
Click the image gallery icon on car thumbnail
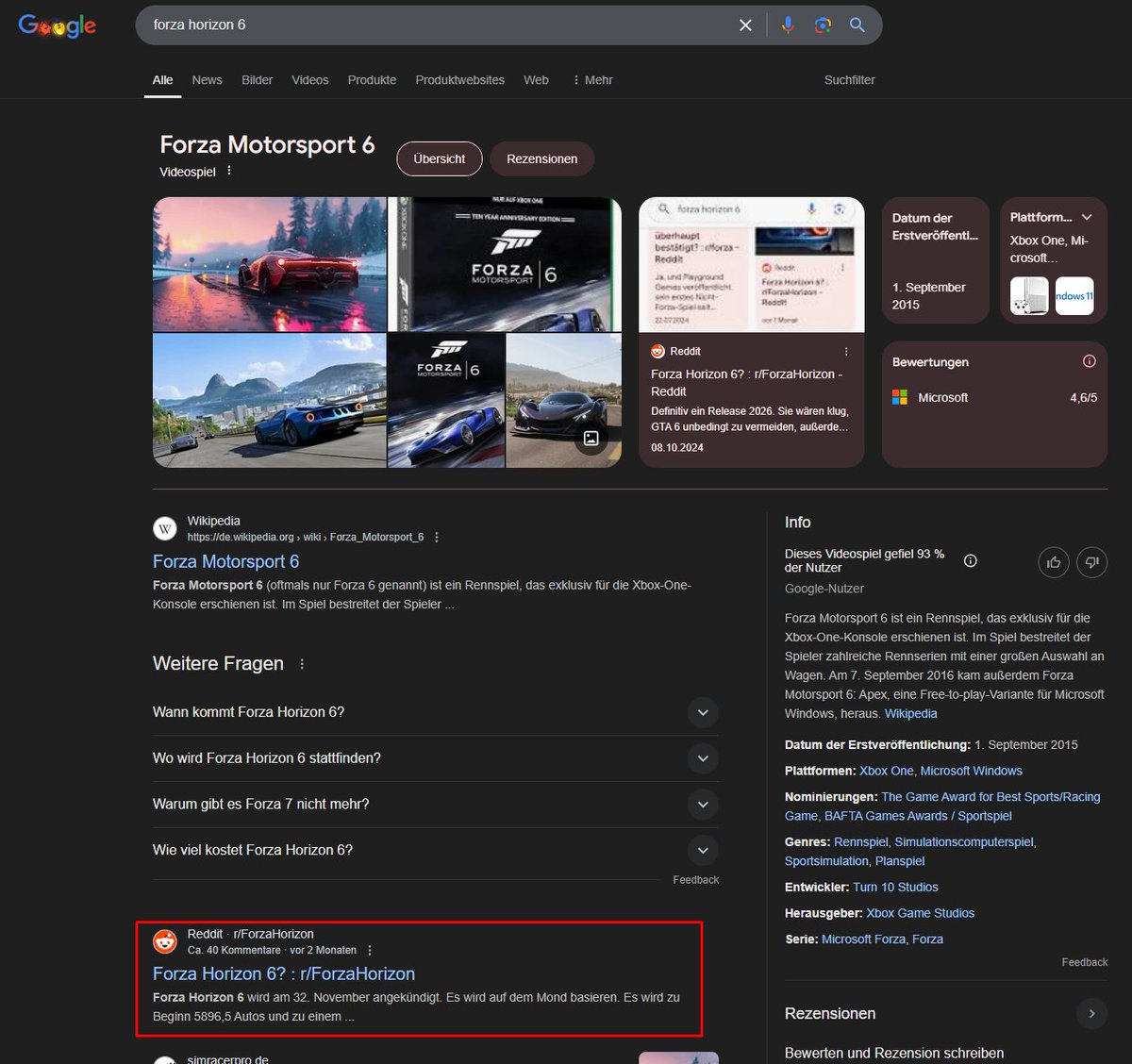click(591, 438)
